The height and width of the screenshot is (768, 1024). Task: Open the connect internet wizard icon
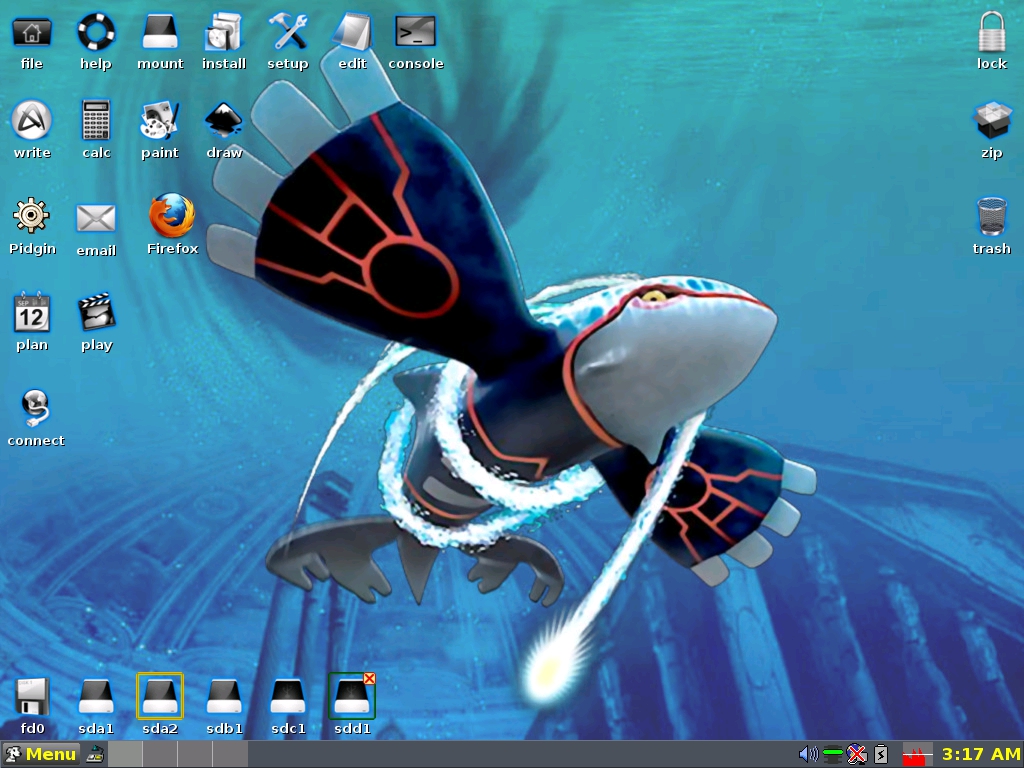[36, 408]
